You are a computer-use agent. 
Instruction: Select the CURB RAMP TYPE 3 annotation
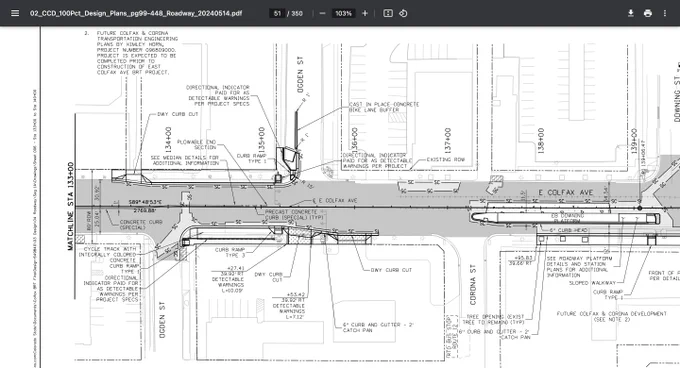(x=230, y=253)
